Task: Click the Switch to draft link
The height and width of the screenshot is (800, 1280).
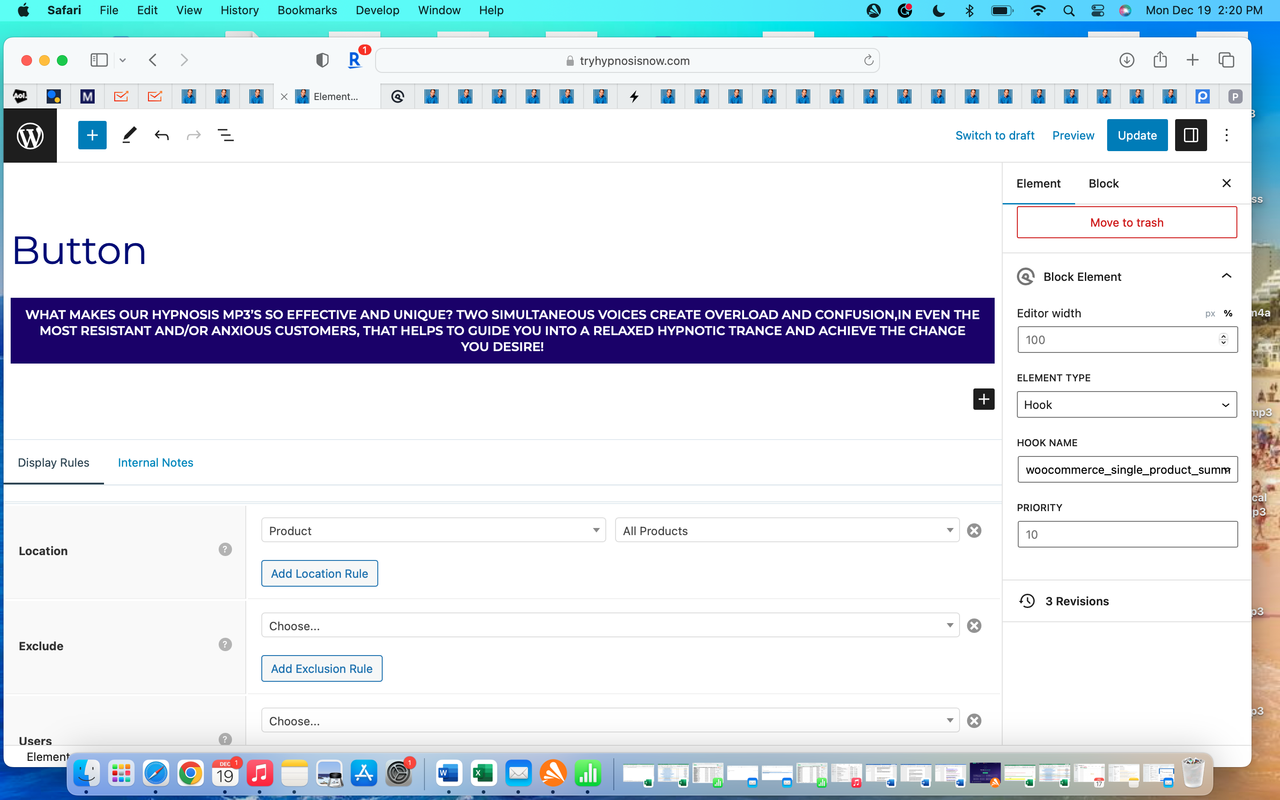Action: click(995, 135)
